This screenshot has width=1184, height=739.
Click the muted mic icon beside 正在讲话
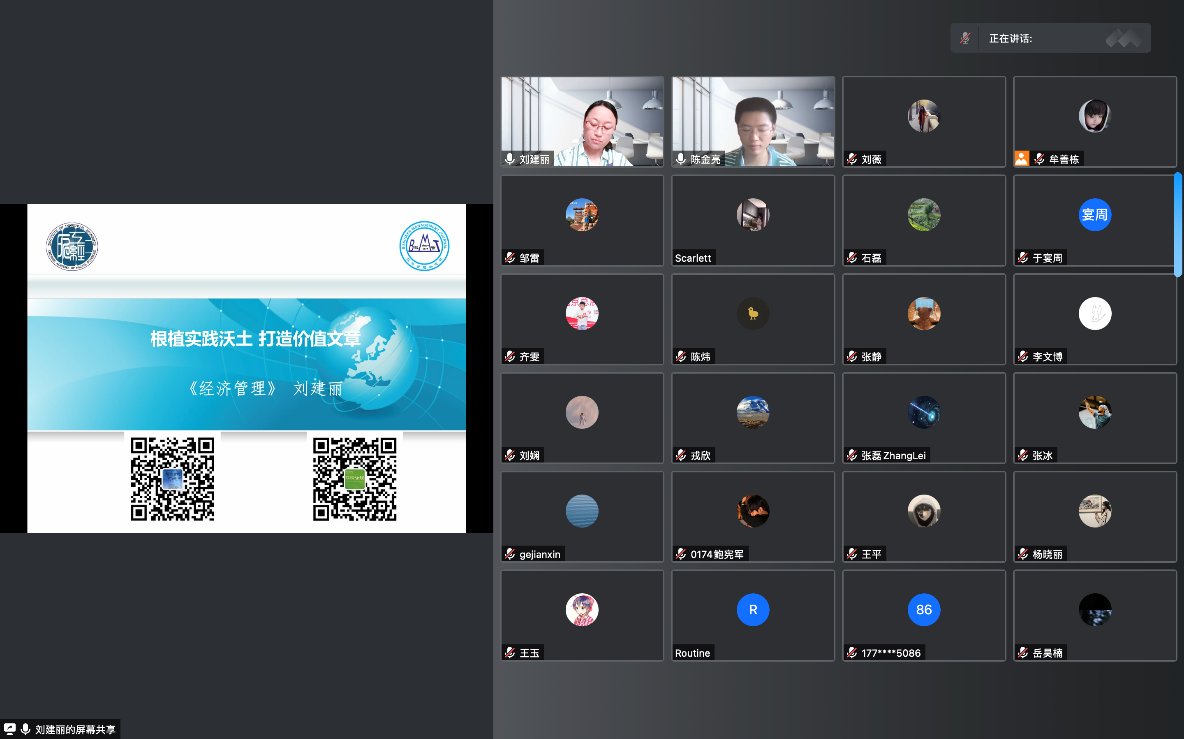point(965,39)
